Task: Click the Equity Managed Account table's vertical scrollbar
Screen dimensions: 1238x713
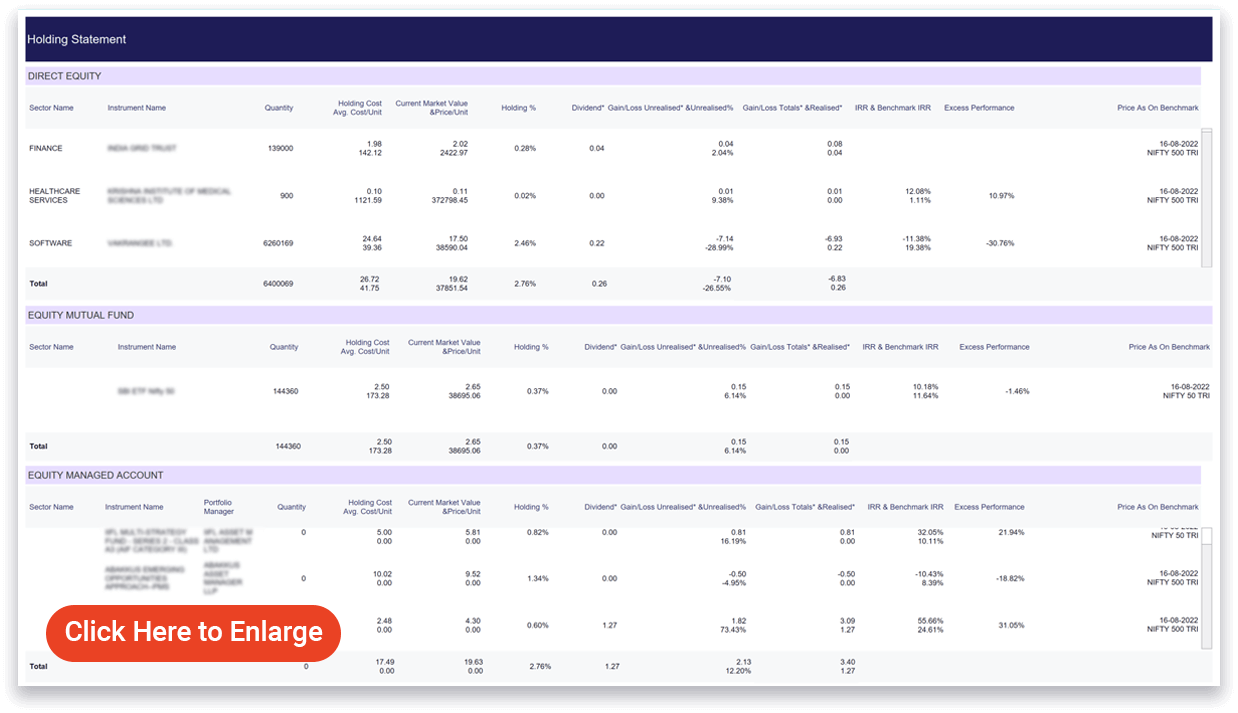Action: (x=1206, y=589)
